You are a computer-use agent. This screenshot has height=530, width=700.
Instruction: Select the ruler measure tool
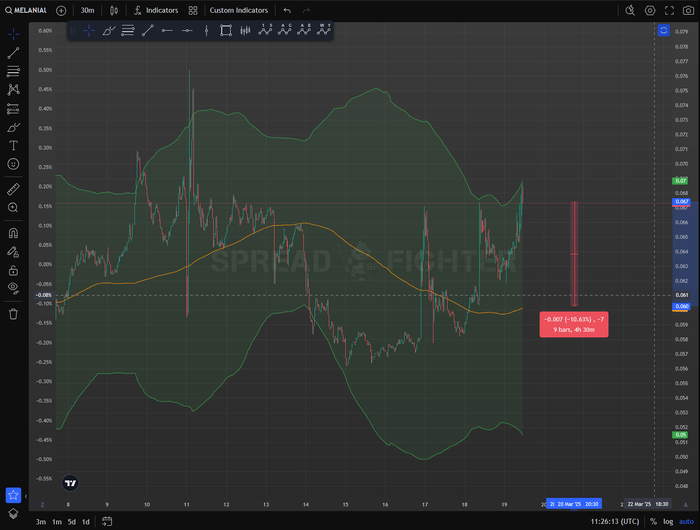tap(13, 189)
